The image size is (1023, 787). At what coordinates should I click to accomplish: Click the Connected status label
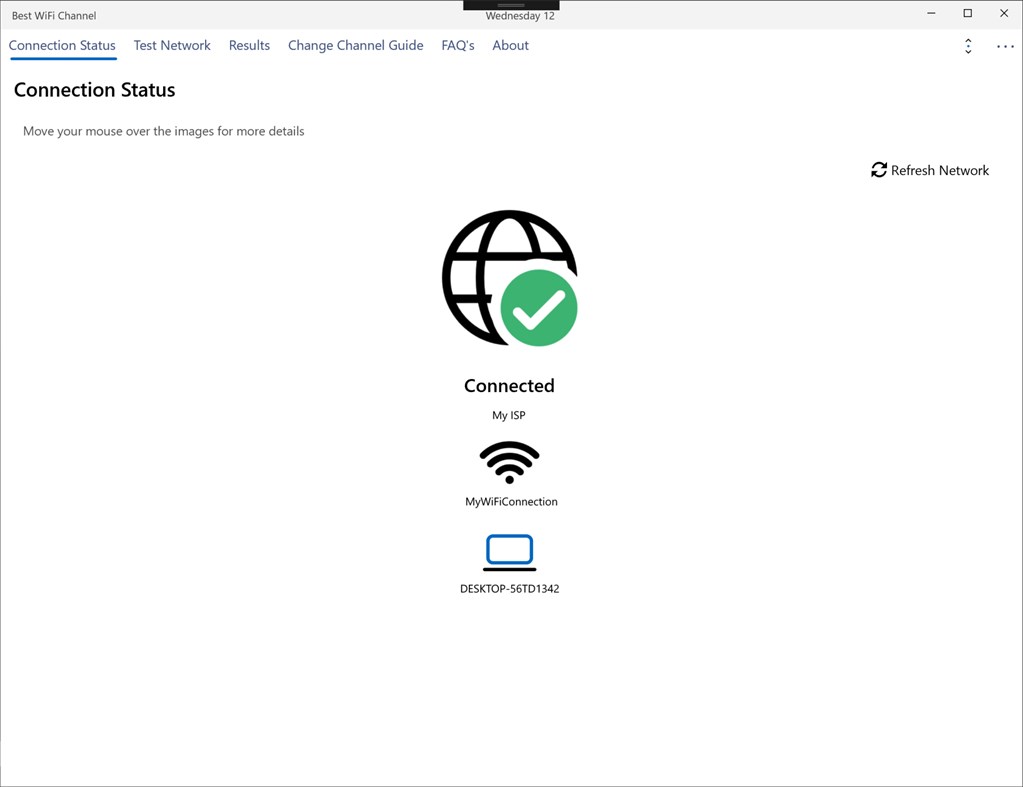509,385
